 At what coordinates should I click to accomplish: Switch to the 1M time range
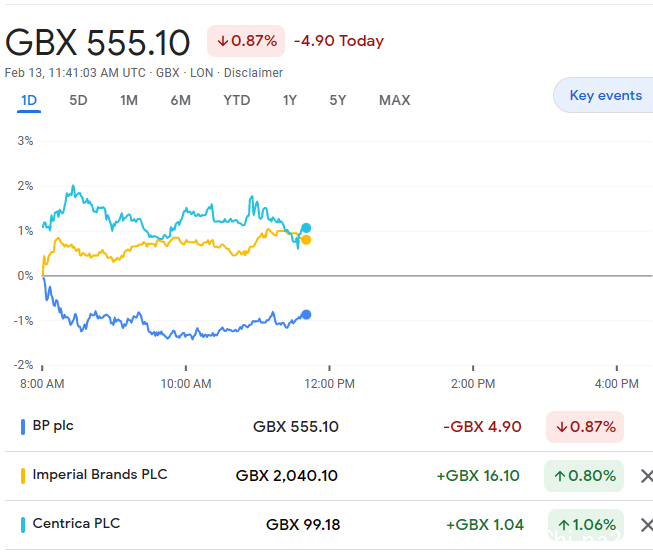pos(129,100)
